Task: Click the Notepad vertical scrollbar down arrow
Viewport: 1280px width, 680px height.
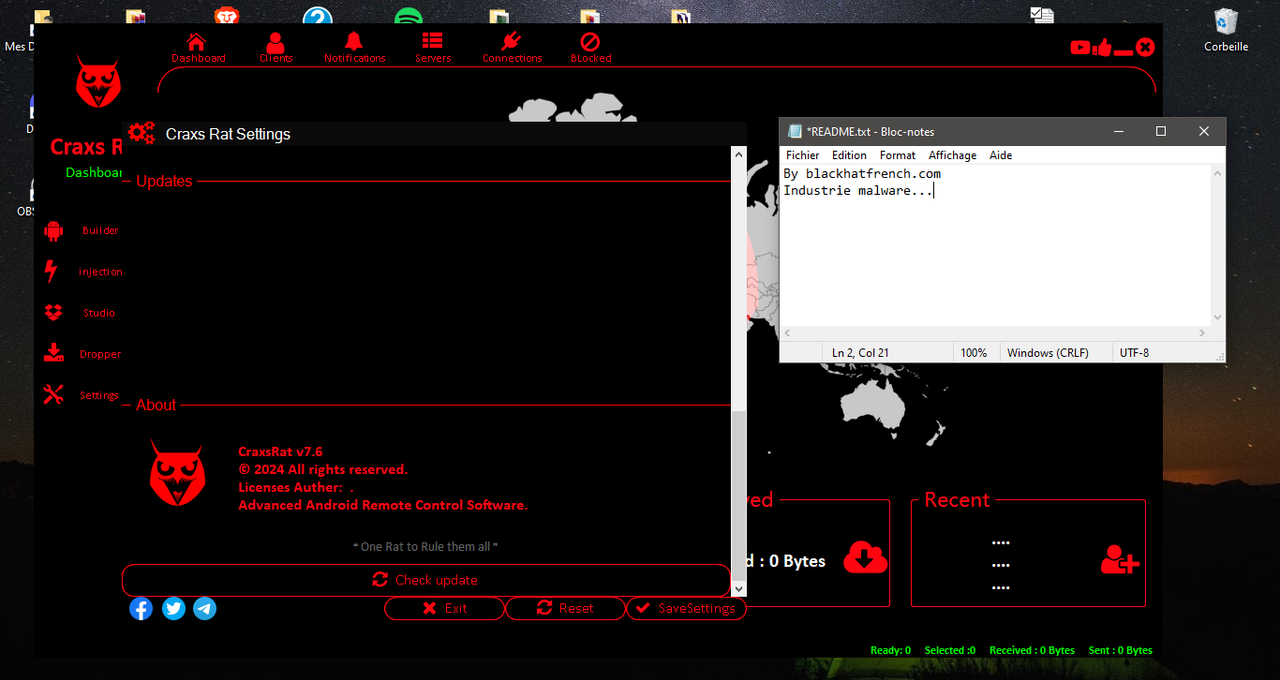Action: 1218,317
